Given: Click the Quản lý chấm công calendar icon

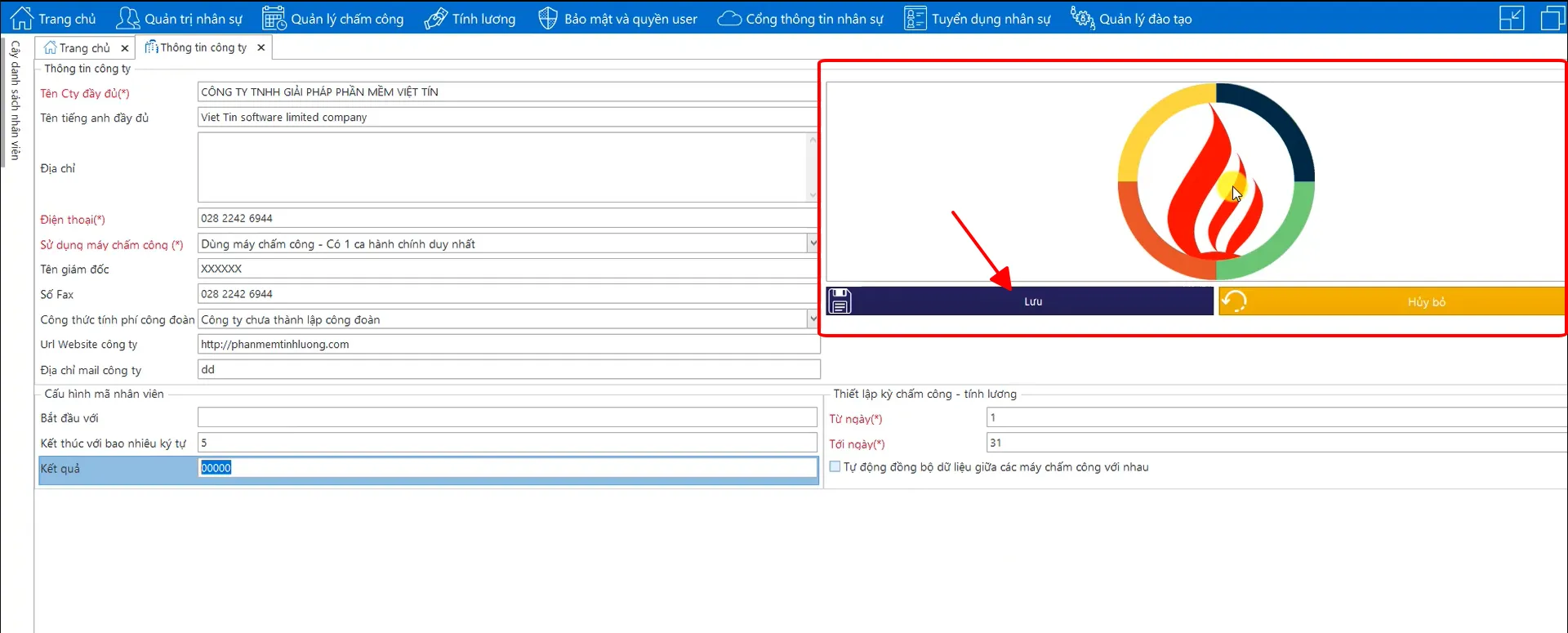Looking at the screenshot, I should pyautogui.click(x=274, y=18).
